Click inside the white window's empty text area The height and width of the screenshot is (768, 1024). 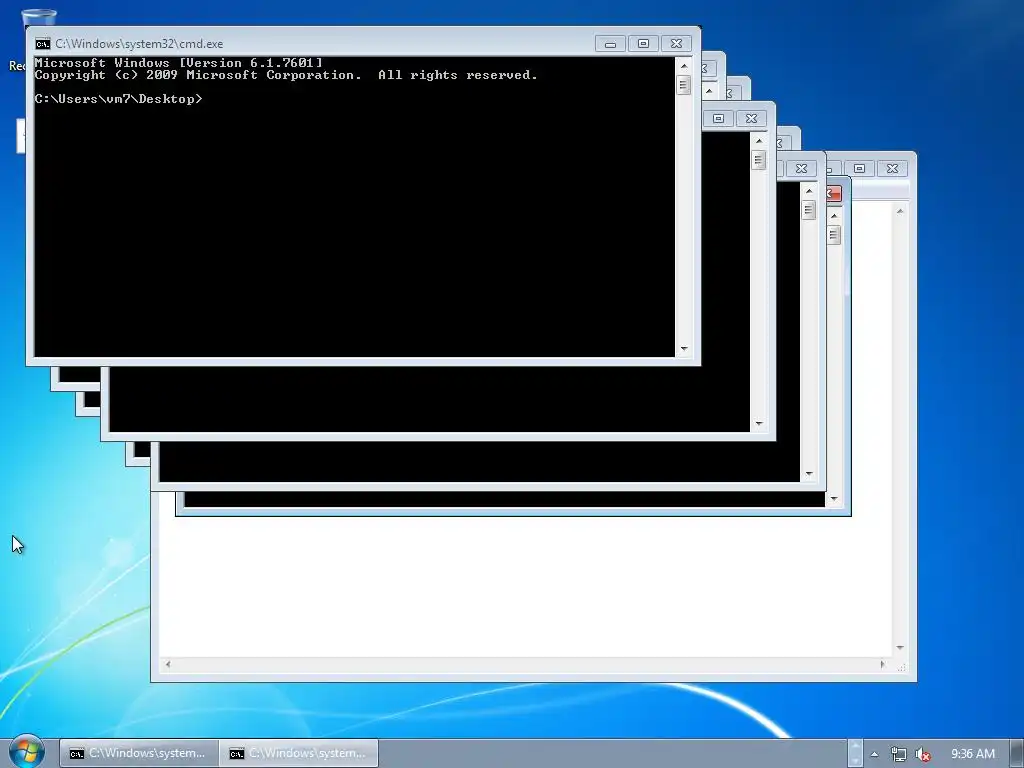click(526, 588)
